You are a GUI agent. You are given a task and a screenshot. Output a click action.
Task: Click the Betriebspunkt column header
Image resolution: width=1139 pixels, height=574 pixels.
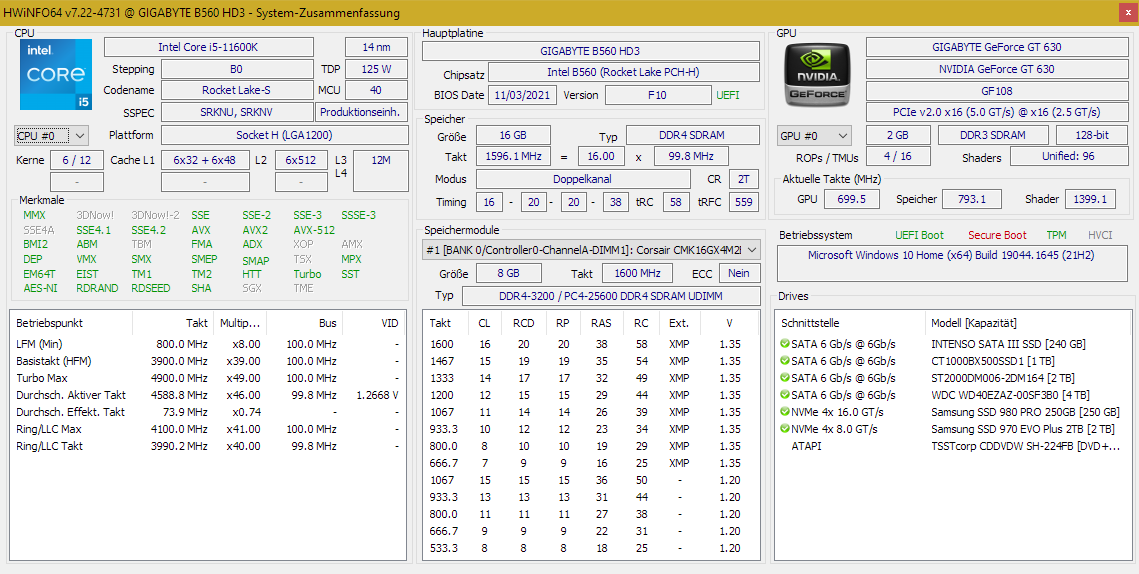pos(72,323)
